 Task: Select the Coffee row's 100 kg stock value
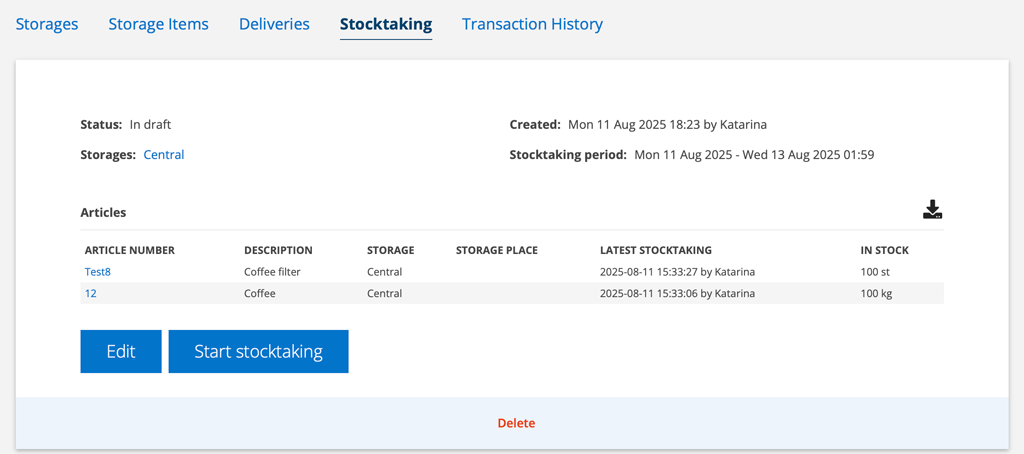[876, 293]
